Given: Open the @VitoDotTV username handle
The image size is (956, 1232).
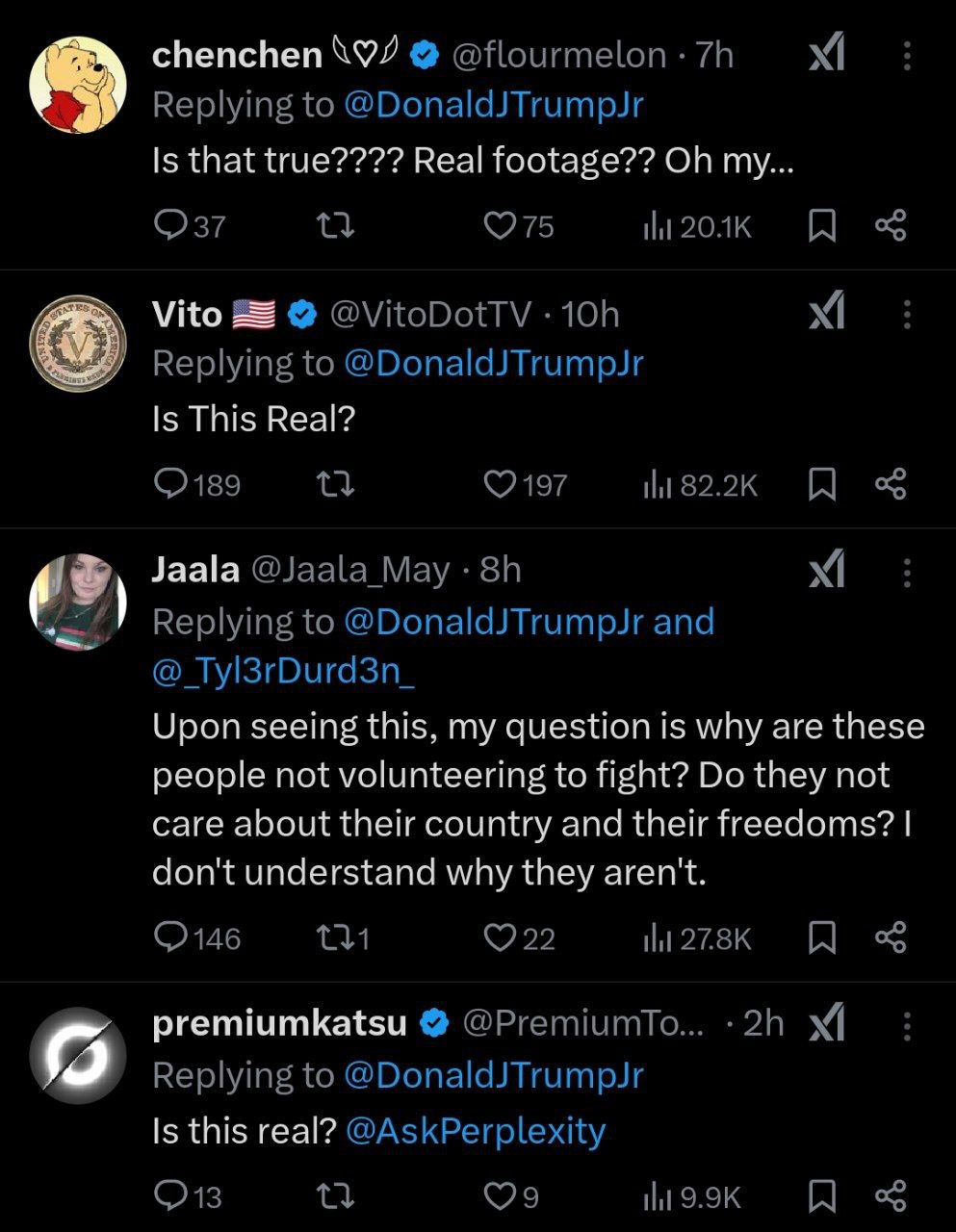Looking at the screenshot, I should pos(430,314).
